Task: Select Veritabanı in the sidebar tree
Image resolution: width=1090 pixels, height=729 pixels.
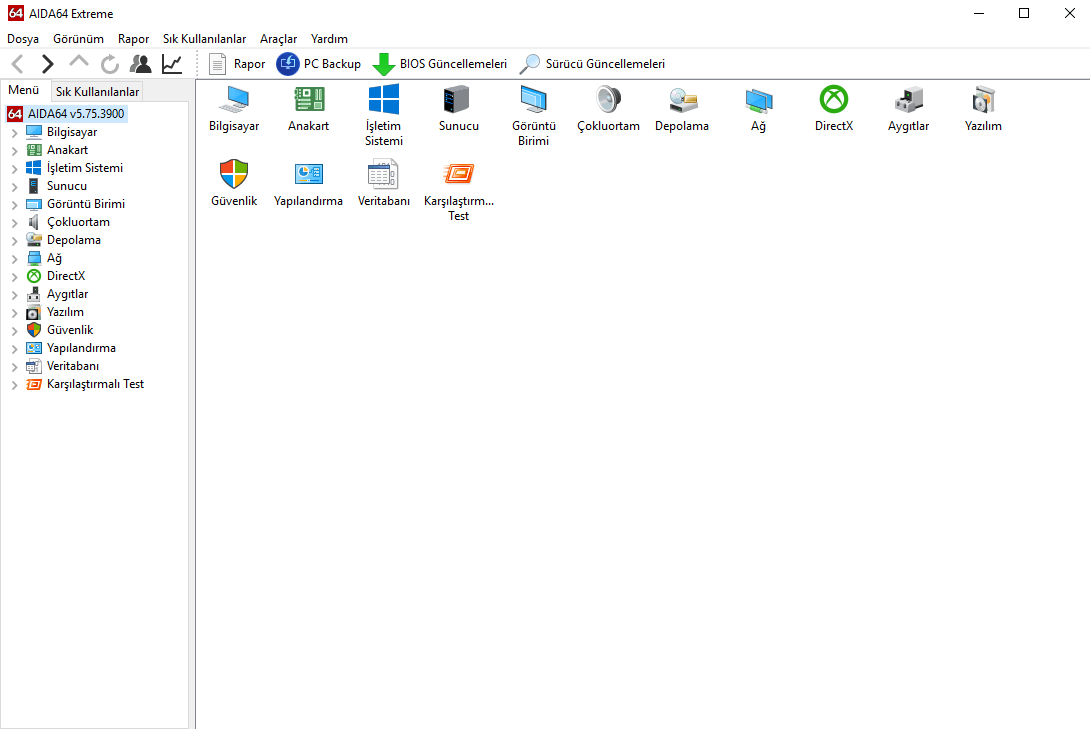Action: coord(73,366)
